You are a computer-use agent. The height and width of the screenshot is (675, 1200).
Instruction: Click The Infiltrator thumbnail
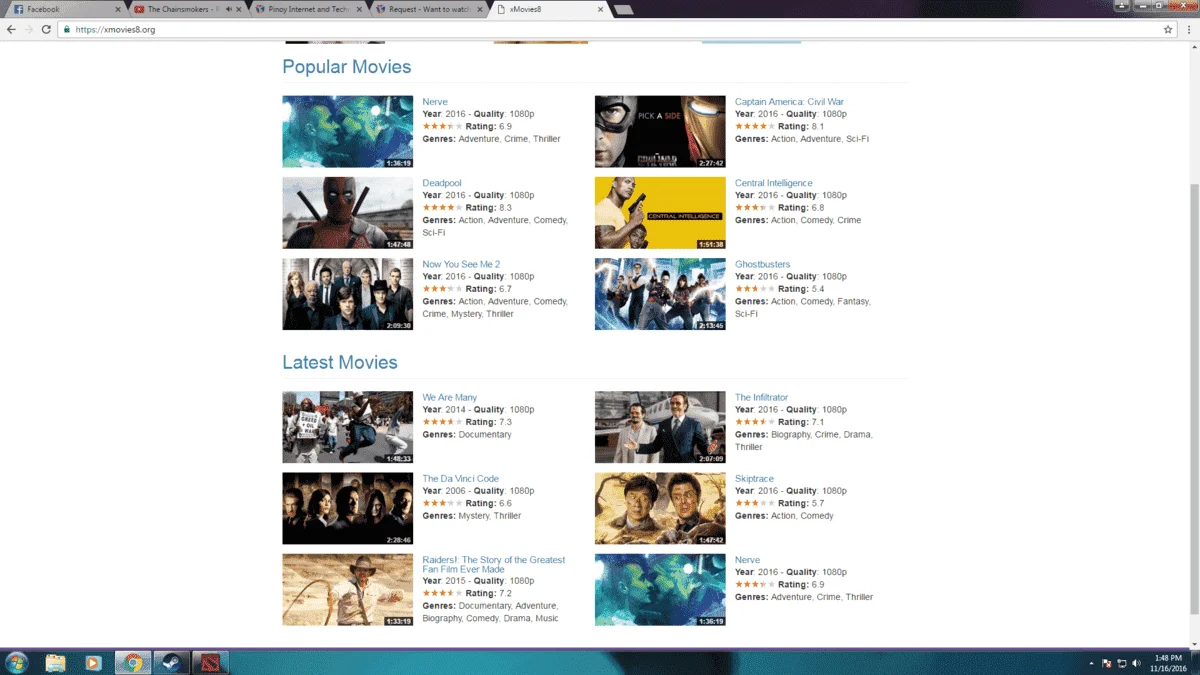click(660, 427)
